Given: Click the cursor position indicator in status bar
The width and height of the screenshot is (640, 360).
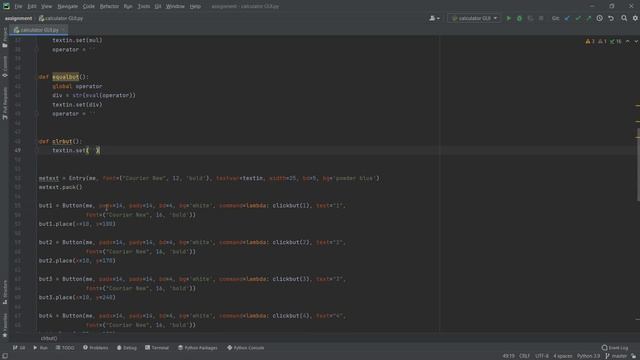Looking at the screenshot, I should coord(508,356).
